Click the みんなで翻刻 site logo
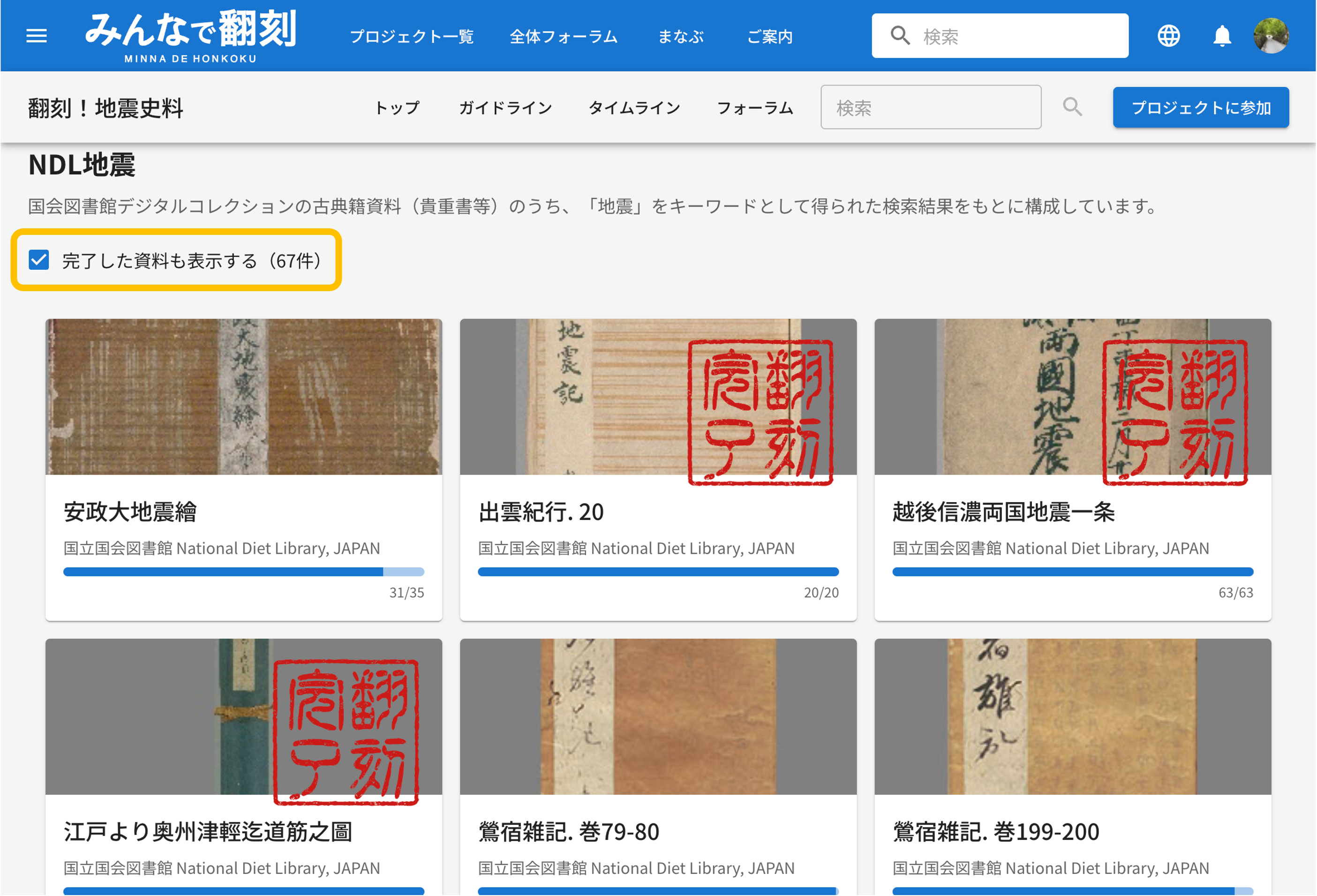1317x896 pixels. [x=190, y=35]
